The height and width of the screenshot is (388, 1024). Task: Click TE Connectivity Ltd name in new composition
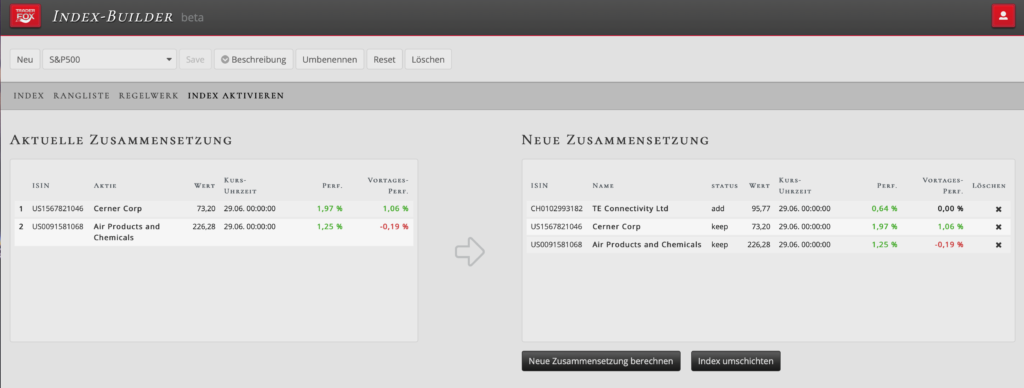click(x=630, y=209)
